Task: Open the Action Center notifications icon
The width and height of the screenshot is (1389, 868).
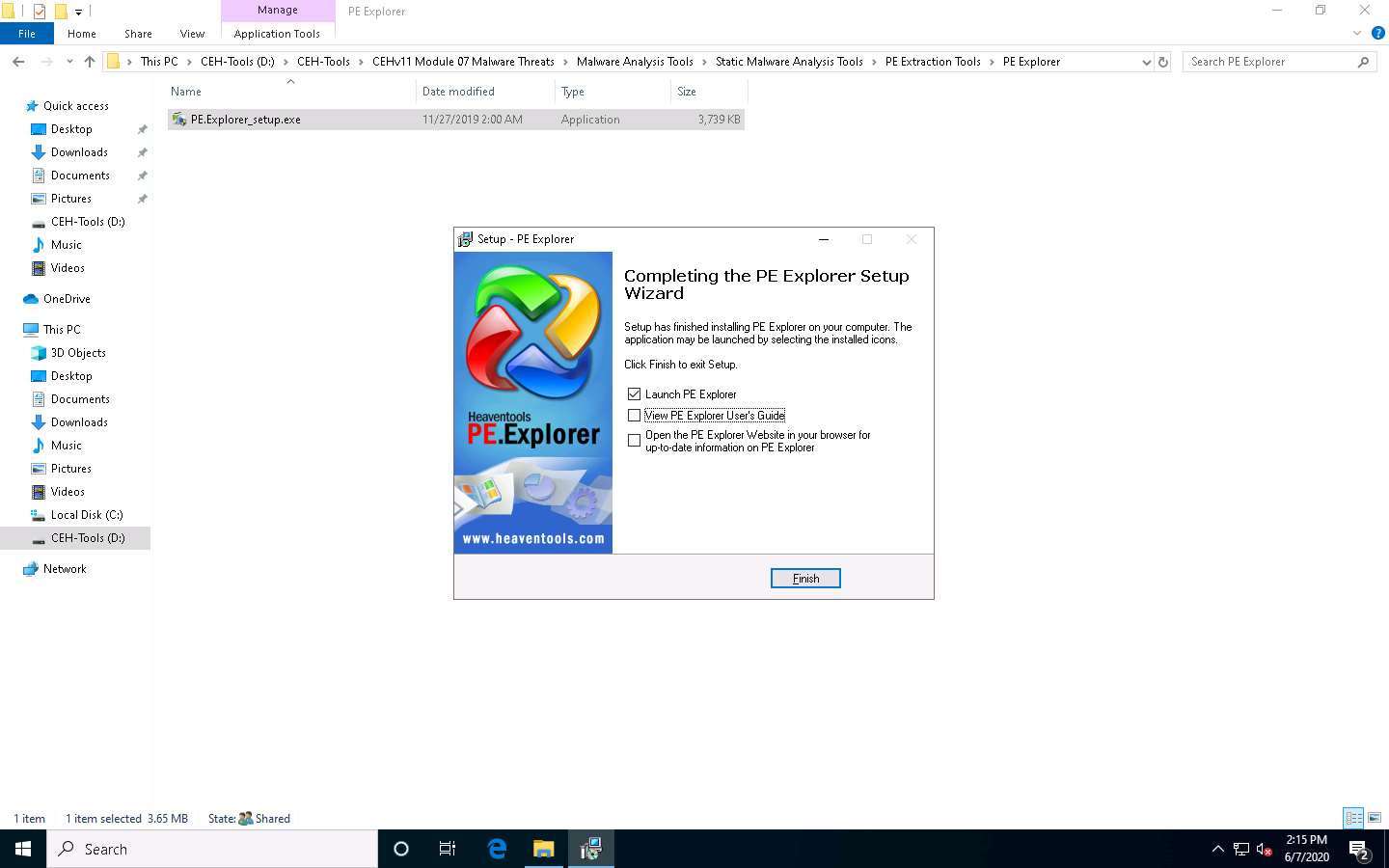Action: (1360, 850)
